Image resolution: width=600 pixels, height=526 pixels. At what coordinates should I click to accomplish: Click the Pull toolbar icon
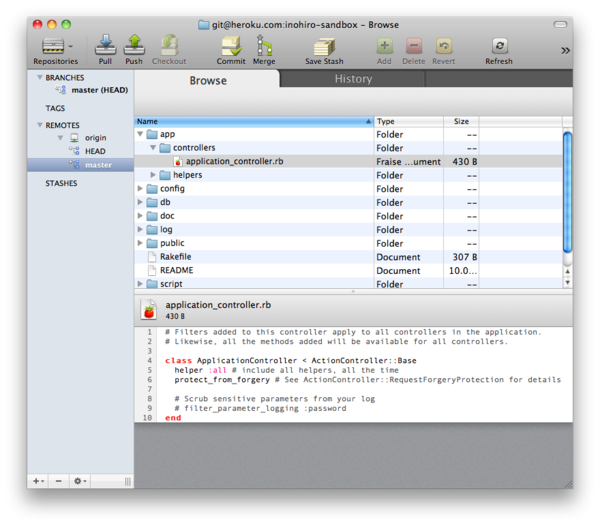tap(106, 45)
